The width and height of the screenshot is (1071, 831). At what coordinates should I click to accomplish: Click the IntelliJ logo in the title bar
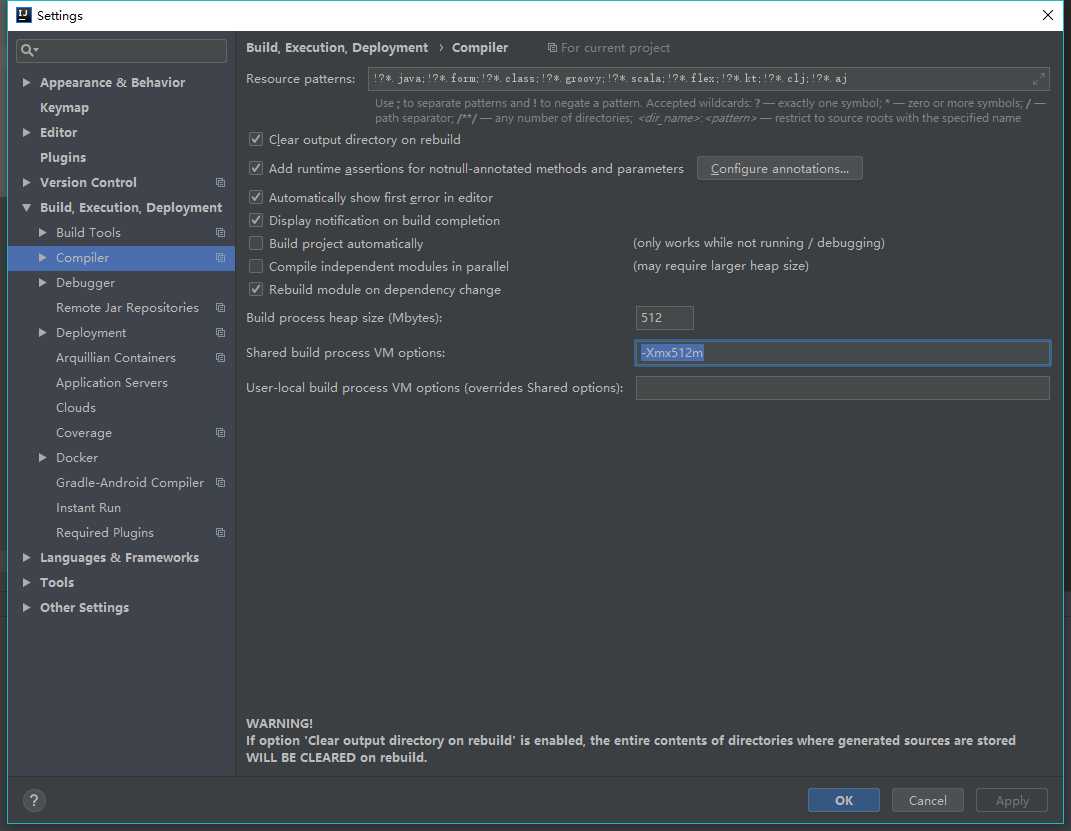24,15
